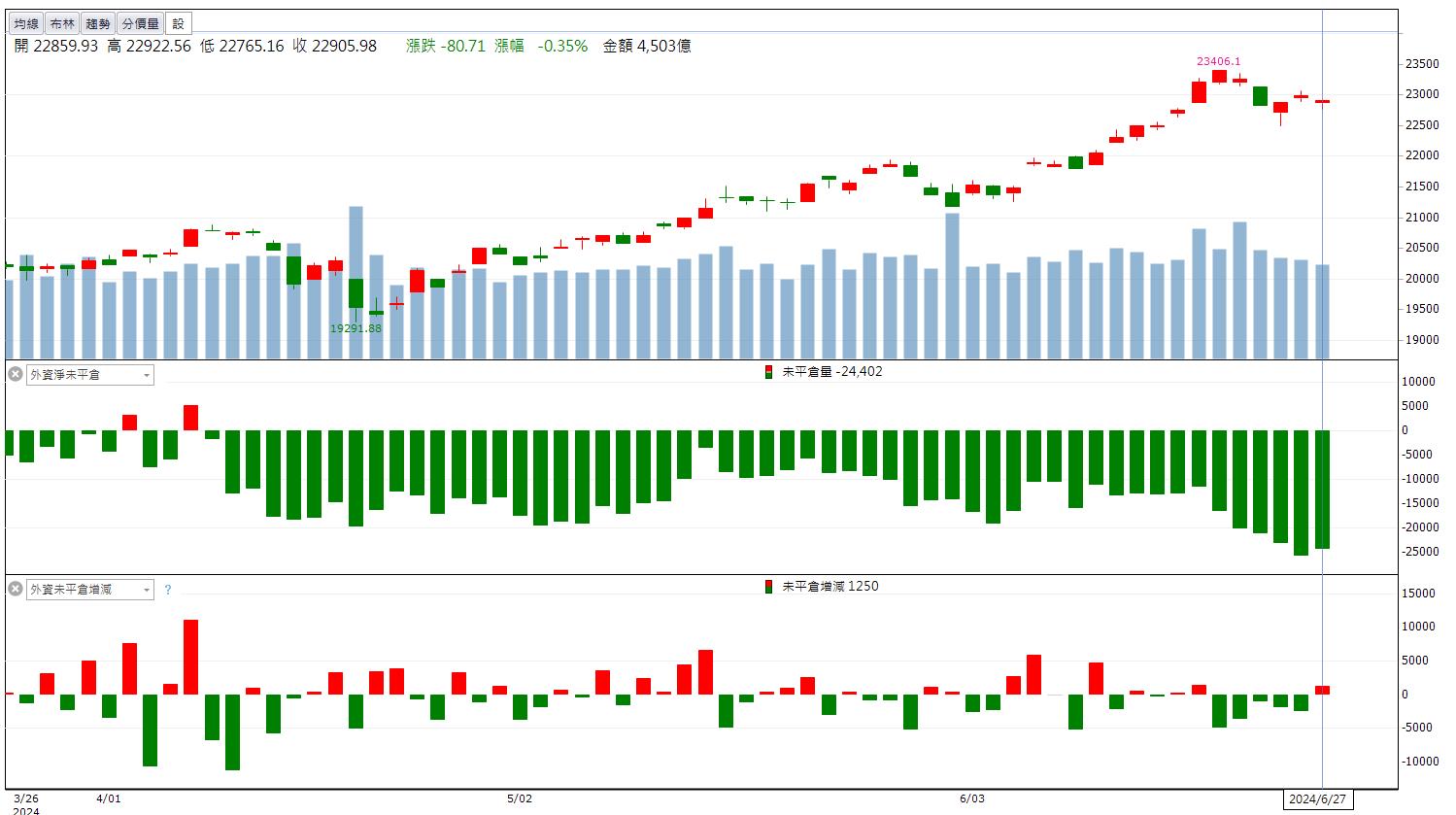Viewport: 1456px width, 815px height.
Task: Close the 外資未平倉增減 indicator panel
Action: point(15,589)
